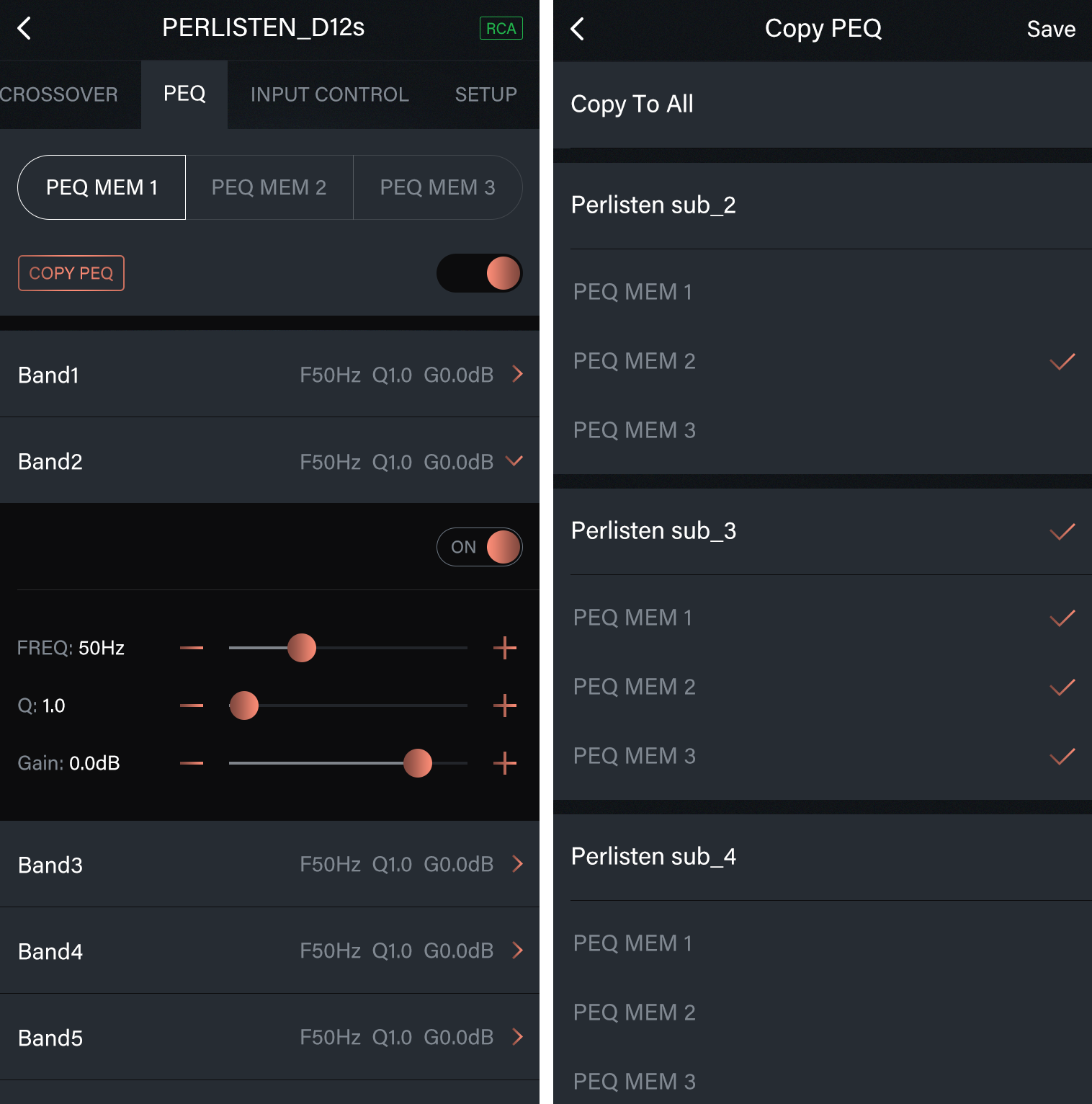Viewport: 1092px width, 1104px height.
Task: Decrease FREQ with the minus icon
Action: click(x=192, y=648)
